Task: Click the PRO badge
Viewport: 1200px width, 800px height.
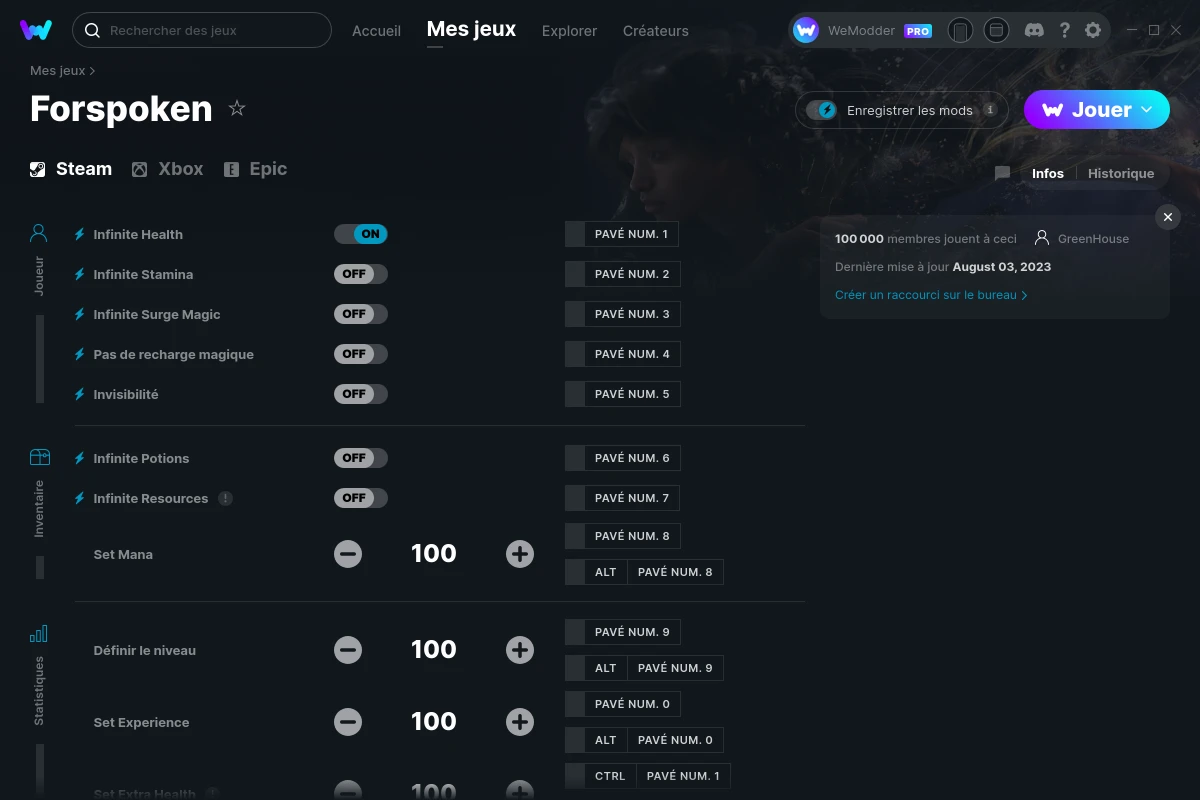Action: [918, 31]
